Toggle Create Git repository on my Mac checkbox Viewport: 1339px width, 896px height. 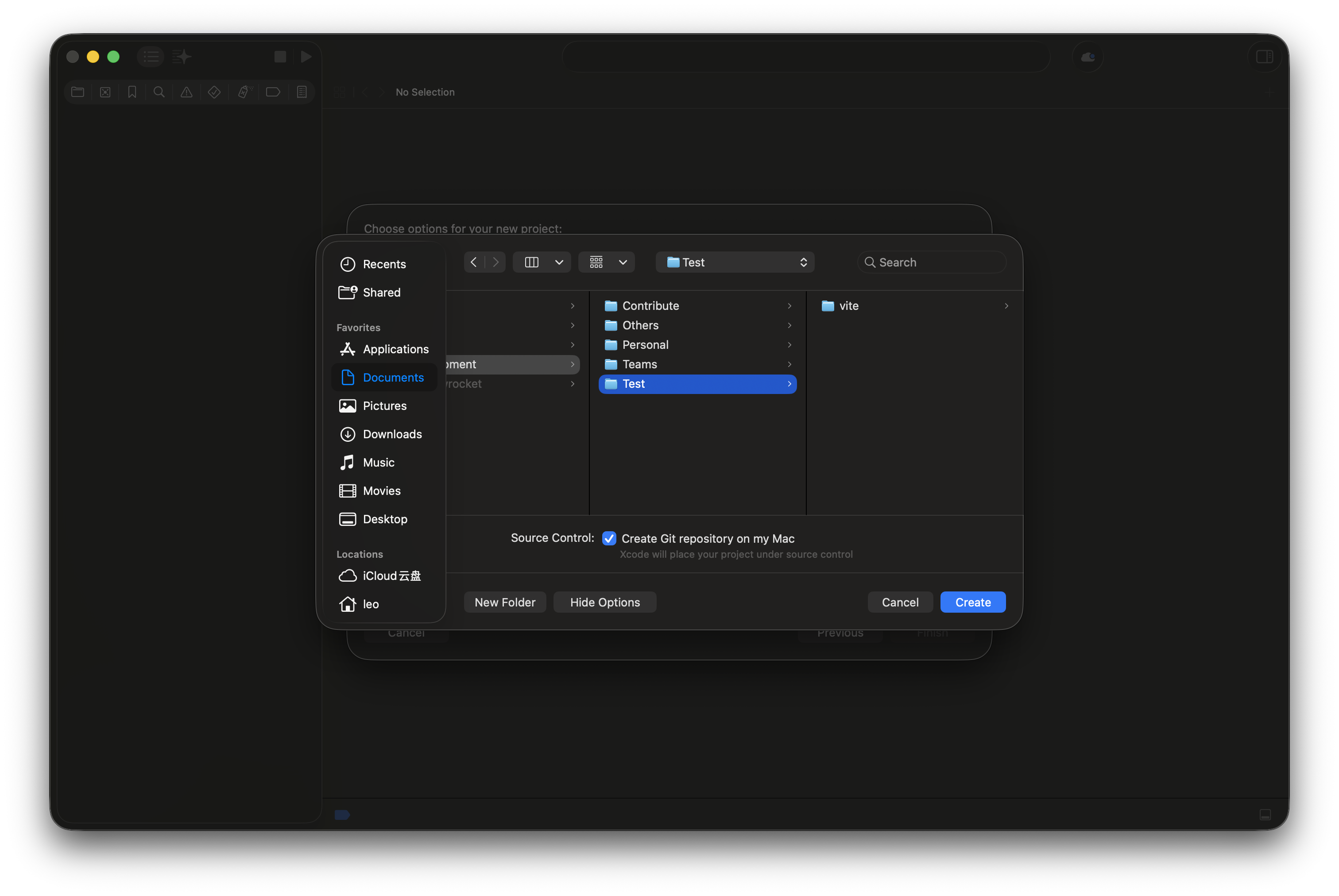(x=609, y=538)
